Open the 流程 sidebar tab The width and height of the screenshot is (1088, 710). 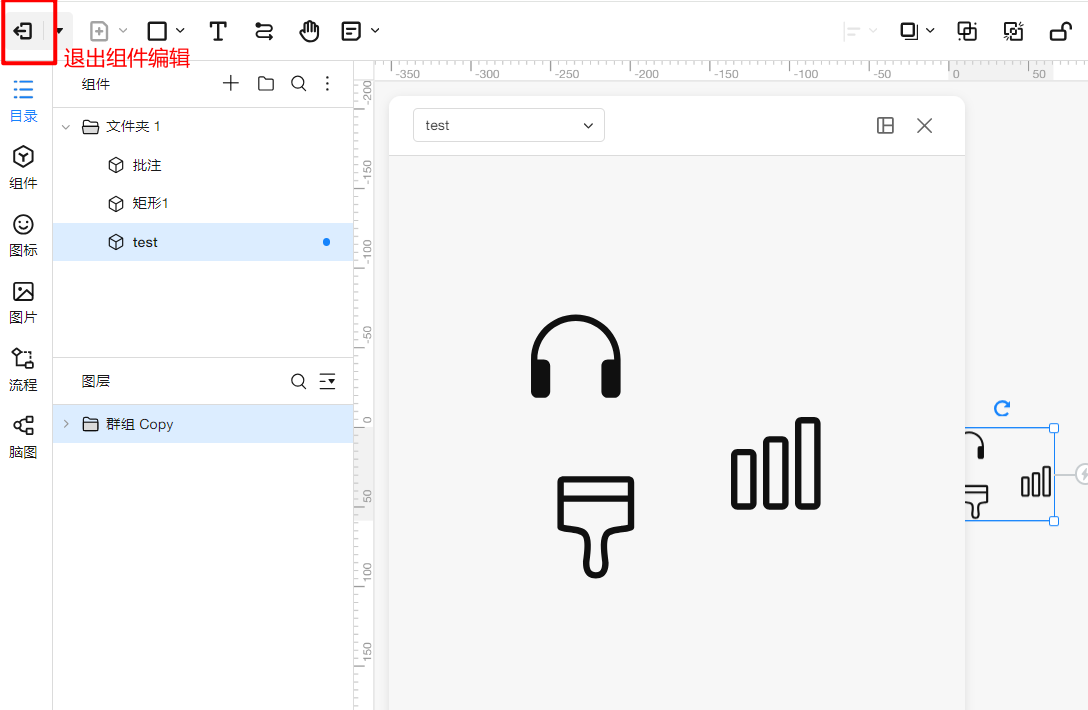click(x=23, y=369)
